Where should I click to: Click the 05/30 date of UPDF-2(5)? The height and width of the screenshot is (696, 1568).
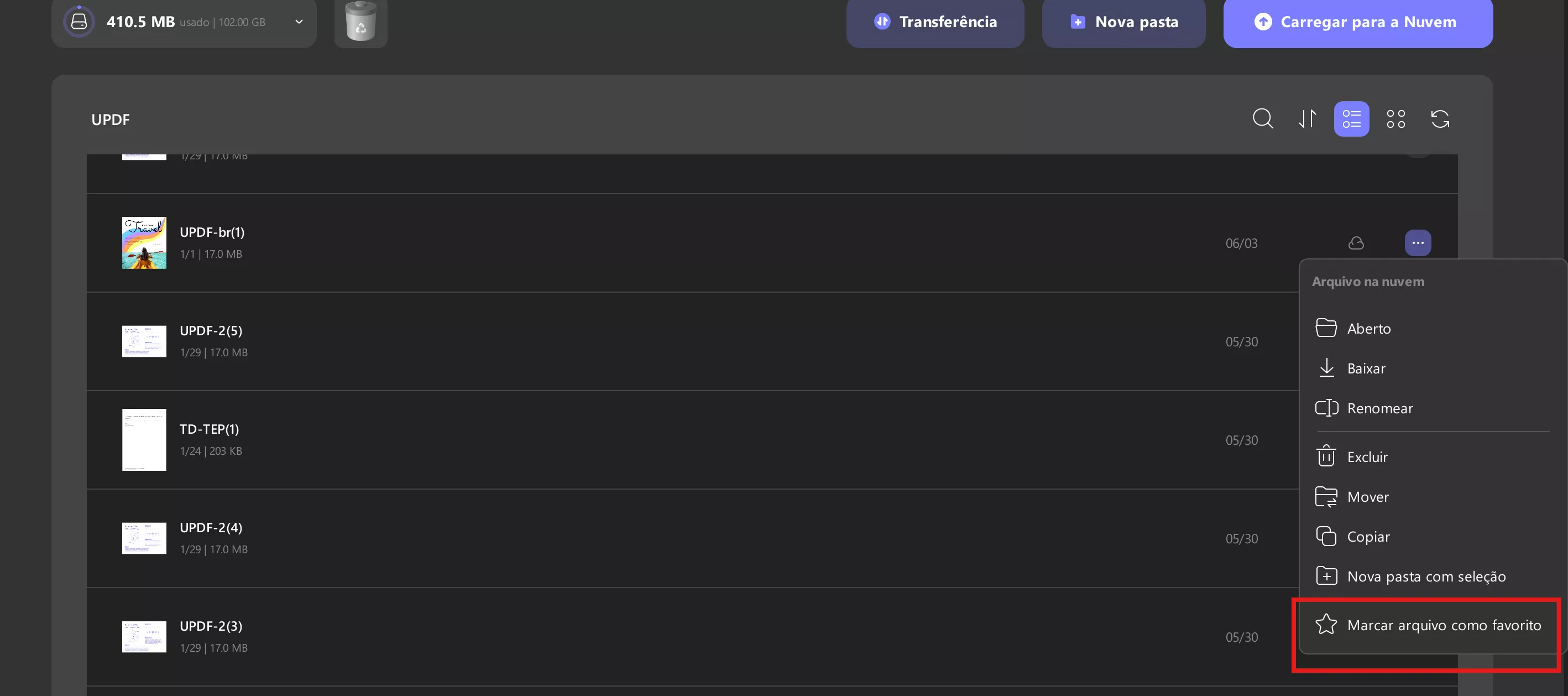click(1241, 341)
